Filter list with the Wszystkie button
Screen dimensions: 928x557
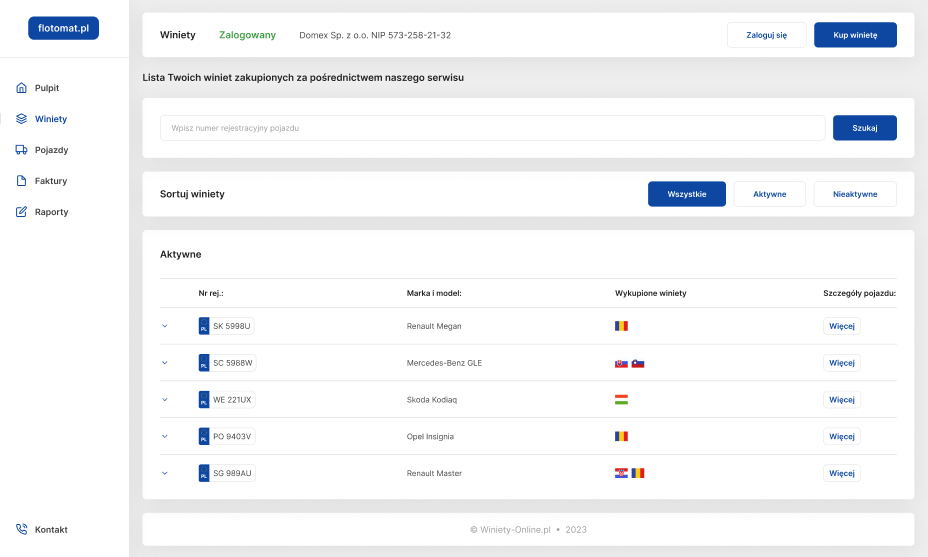point(687,194)
